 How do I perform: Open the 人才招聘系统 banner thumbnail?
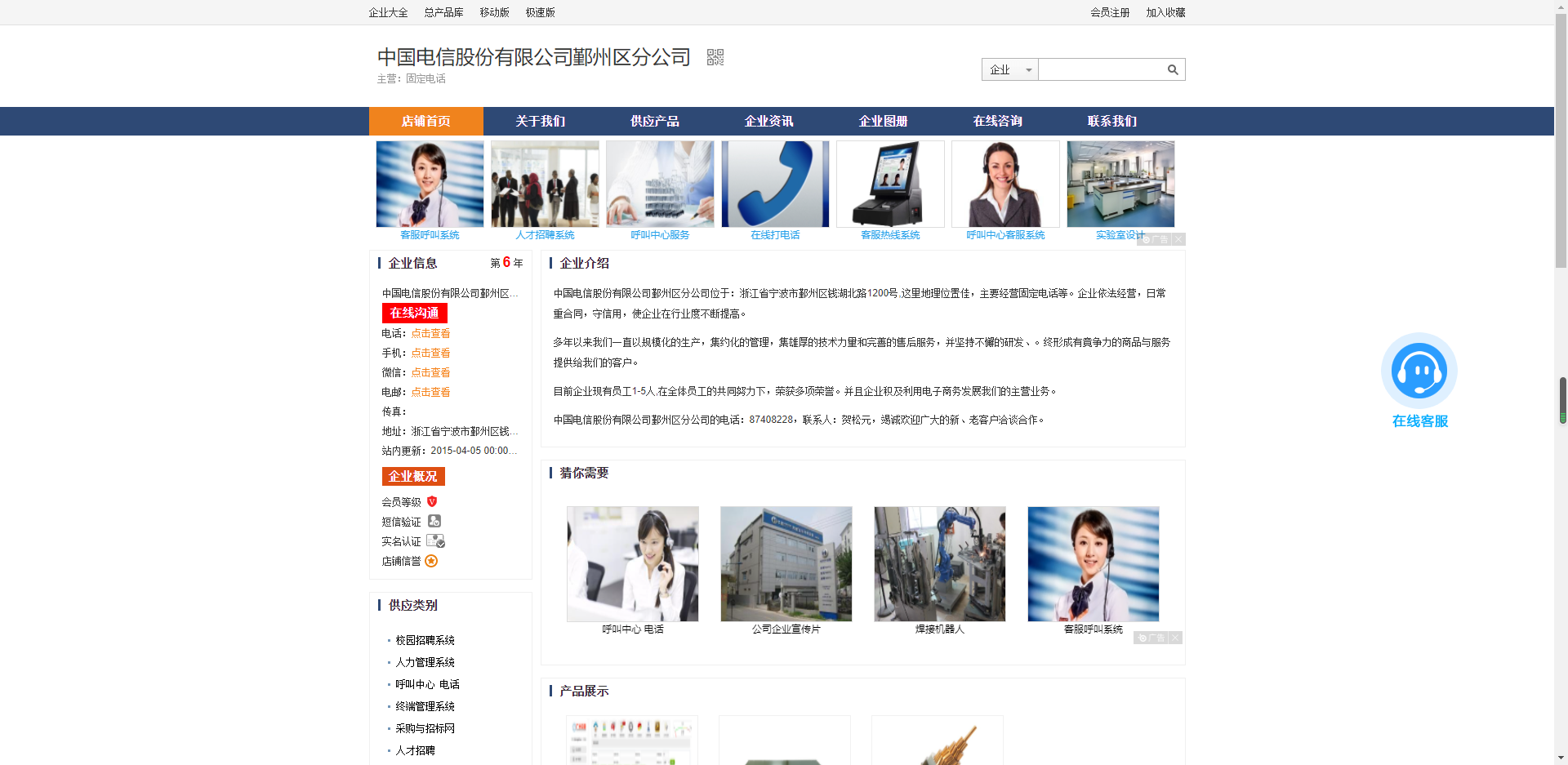tap(545, 184)
